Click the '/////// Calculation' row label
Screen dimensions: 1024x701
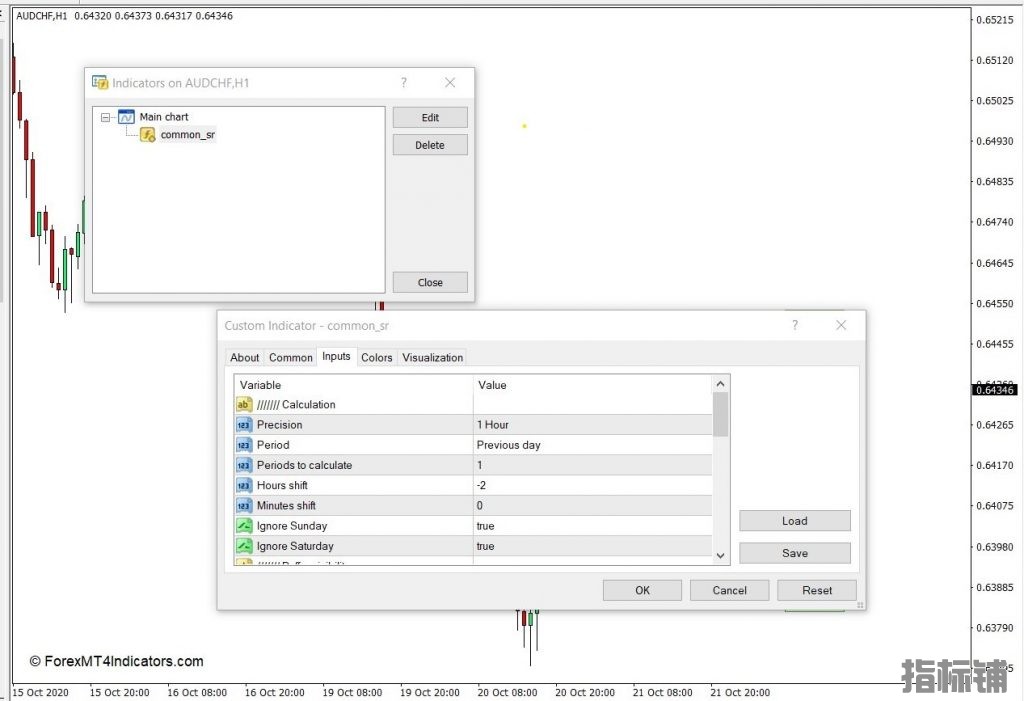[x=296, y=404]
